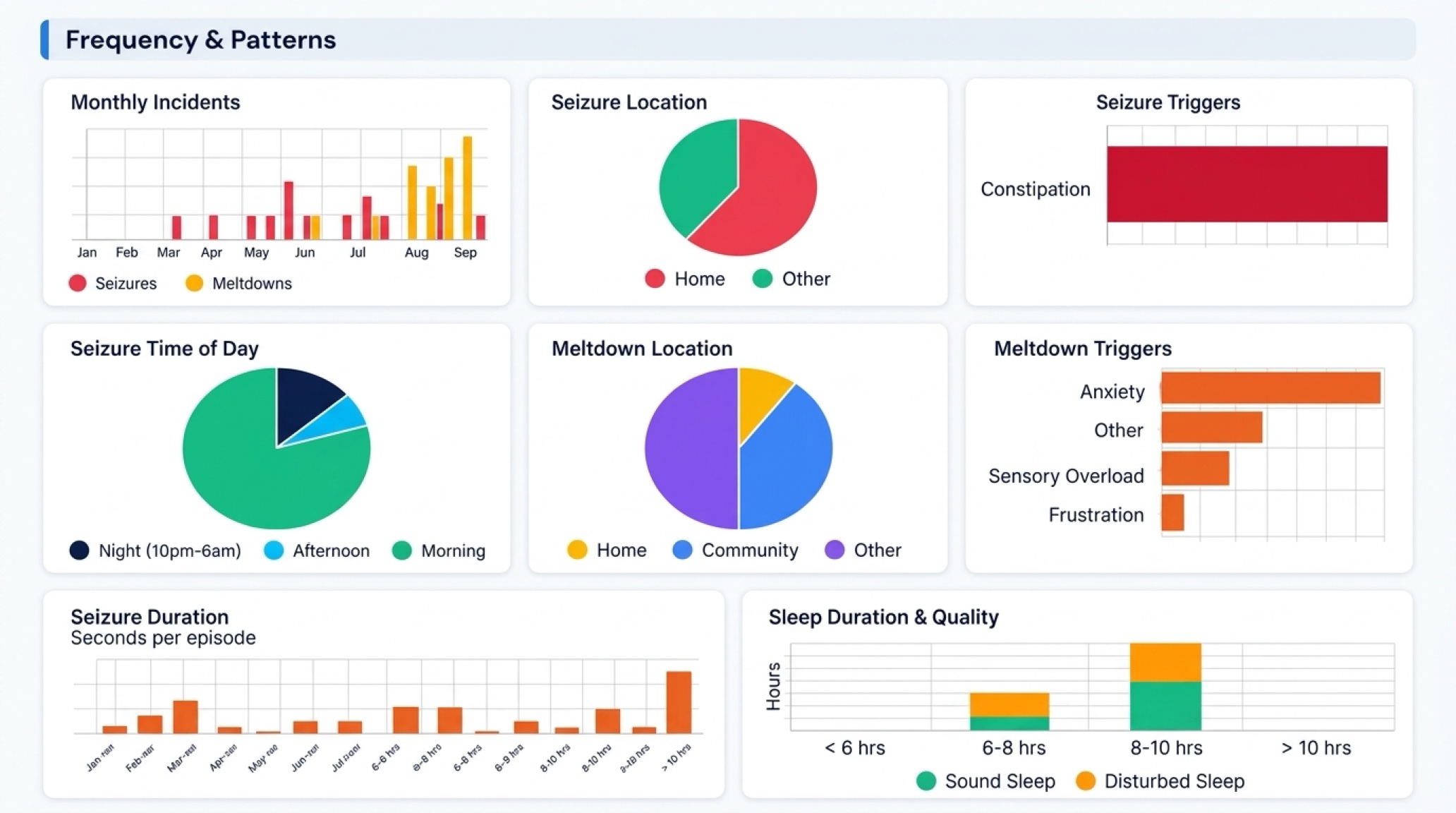This screenshot has width=1456, height=813.
Task: Click the Constipation axis label
Action: (1036, 189)
